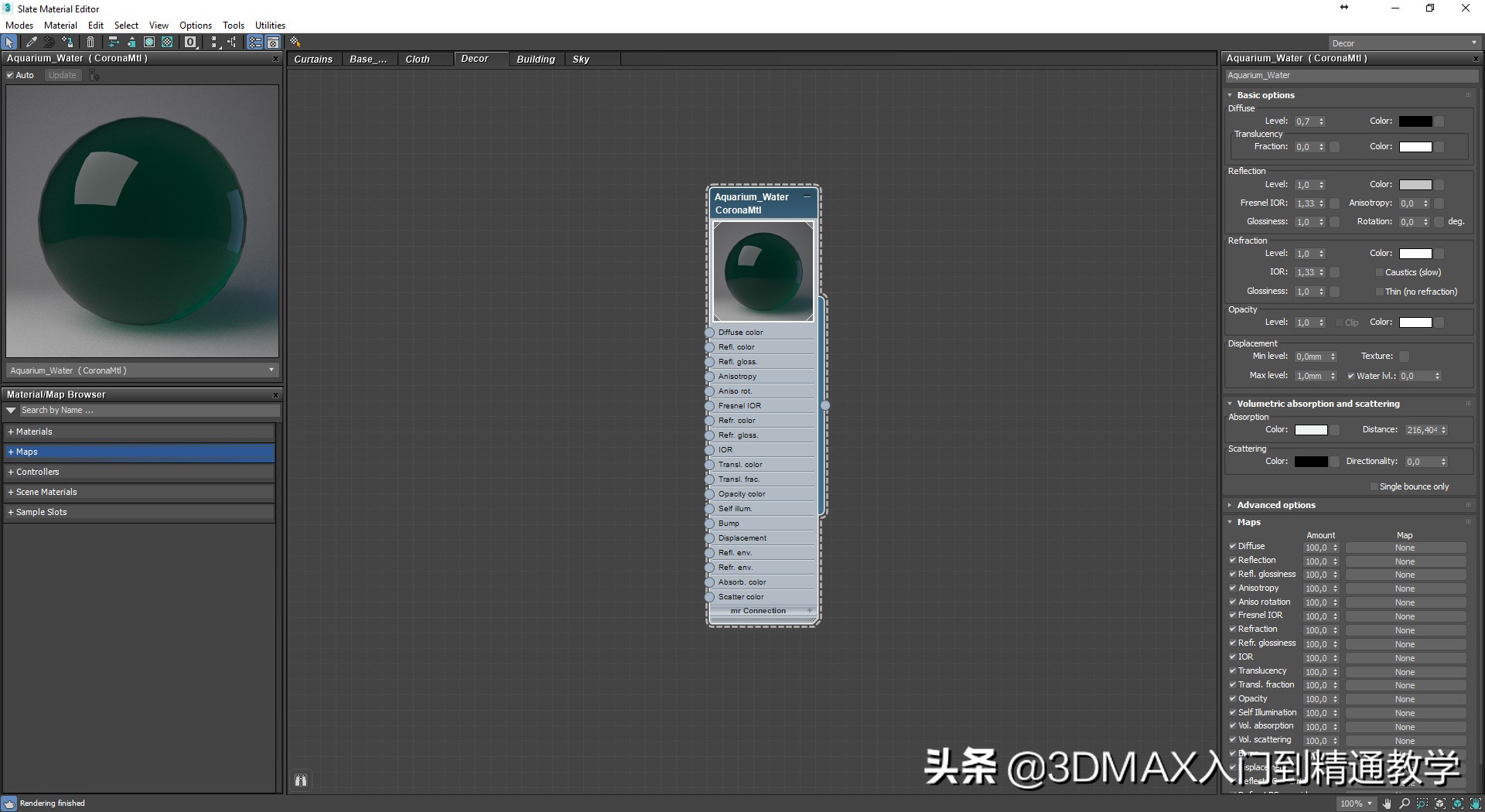Click the Search by Name field in Material/Map Browser
Image resolution: width=1485 pixels, height=812 pixels.
pyautogui.click(x=147, y=410)
